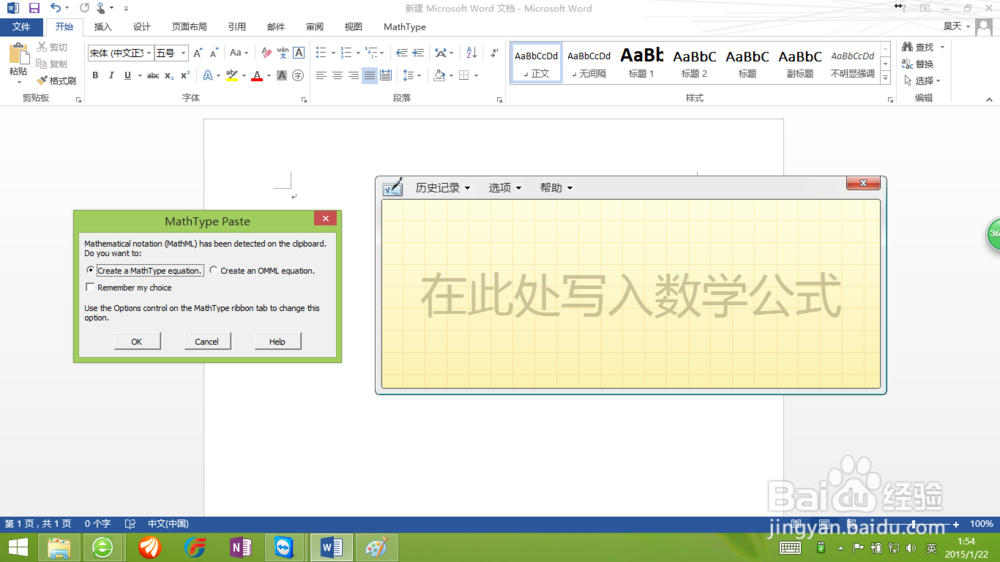The image size is (1000, 562).
Task: Click the text highlight color swatch
Action: click(232, 75)
